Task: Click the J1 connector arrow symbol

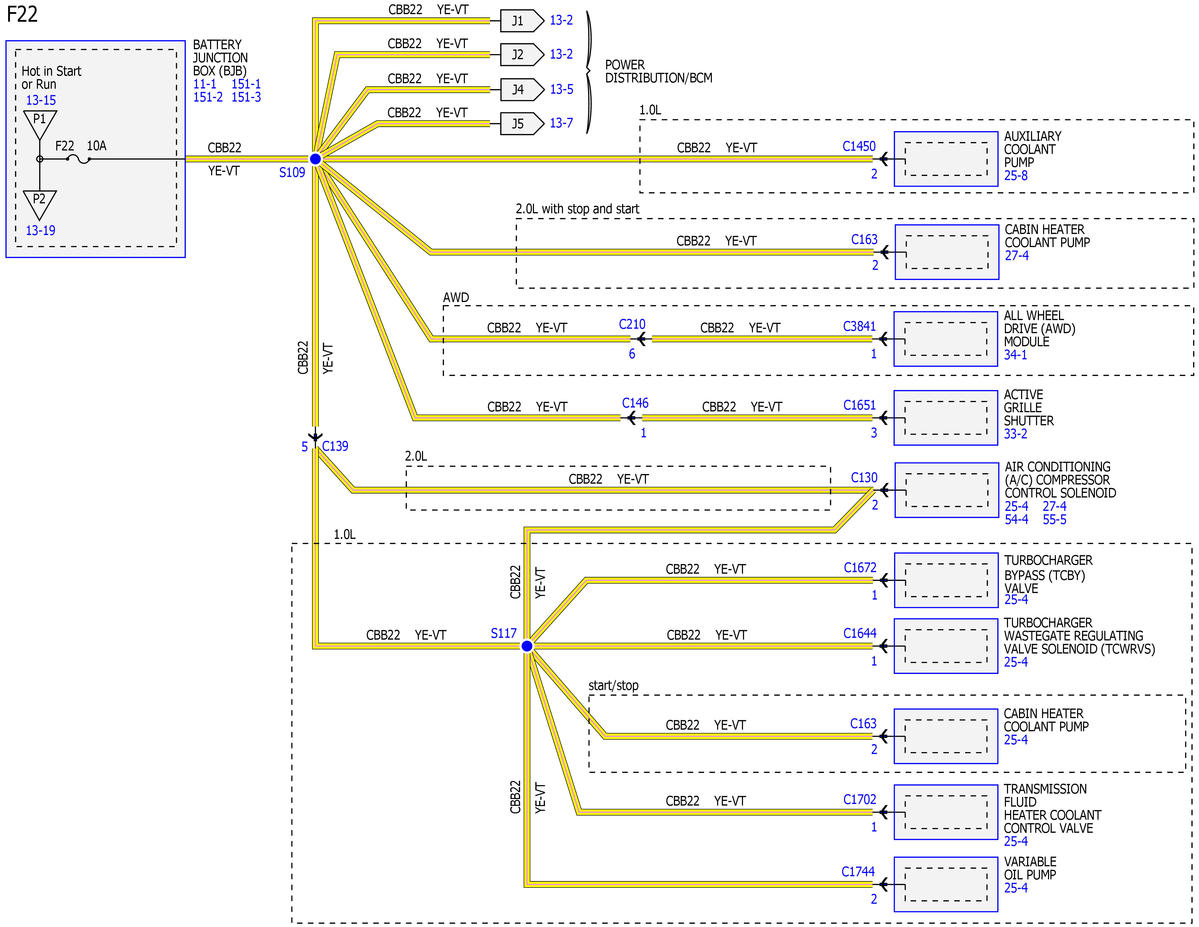Action: (522, 21)
